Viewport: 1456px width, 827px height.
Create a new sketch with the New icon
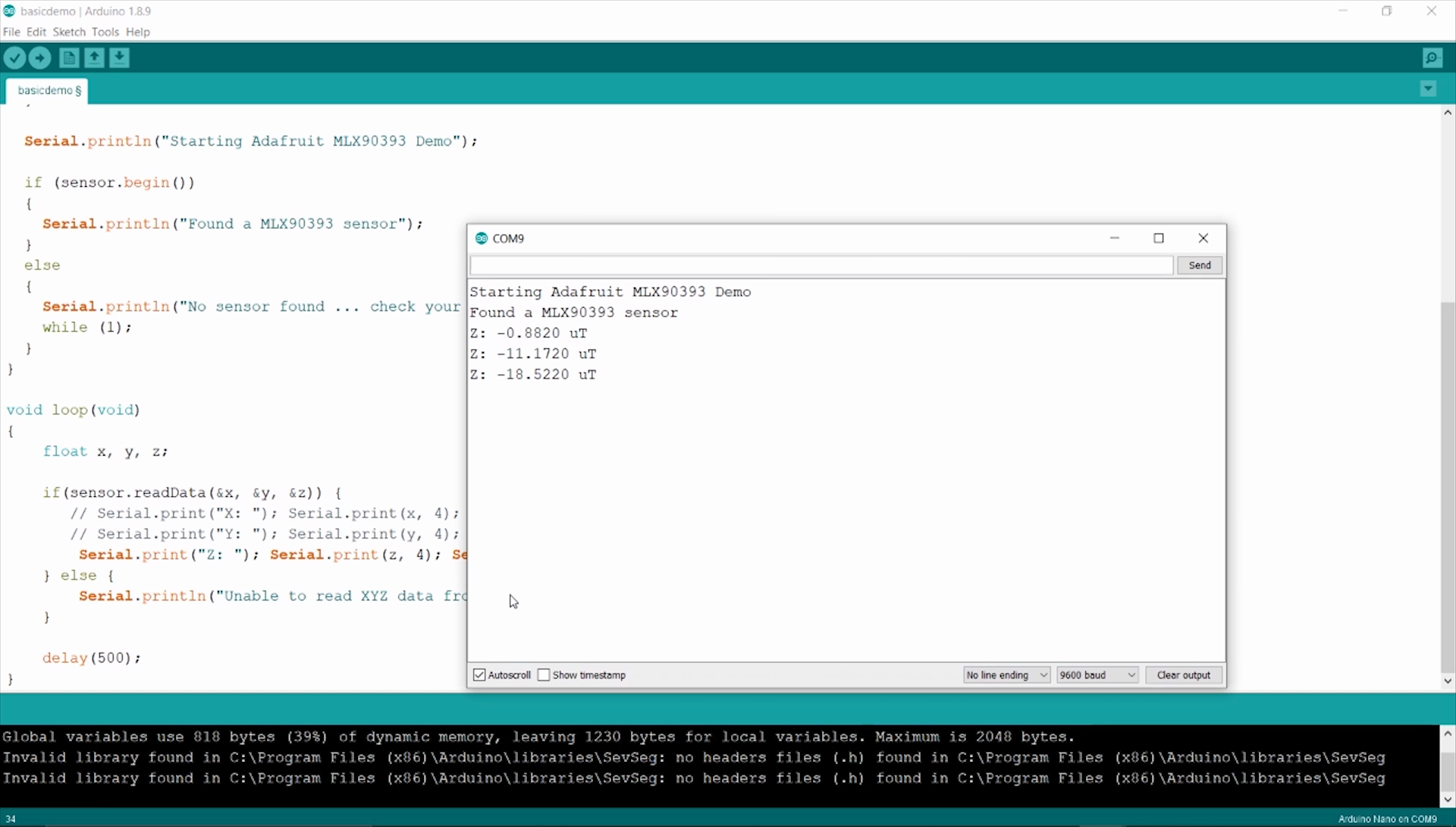tap(69, 58)
